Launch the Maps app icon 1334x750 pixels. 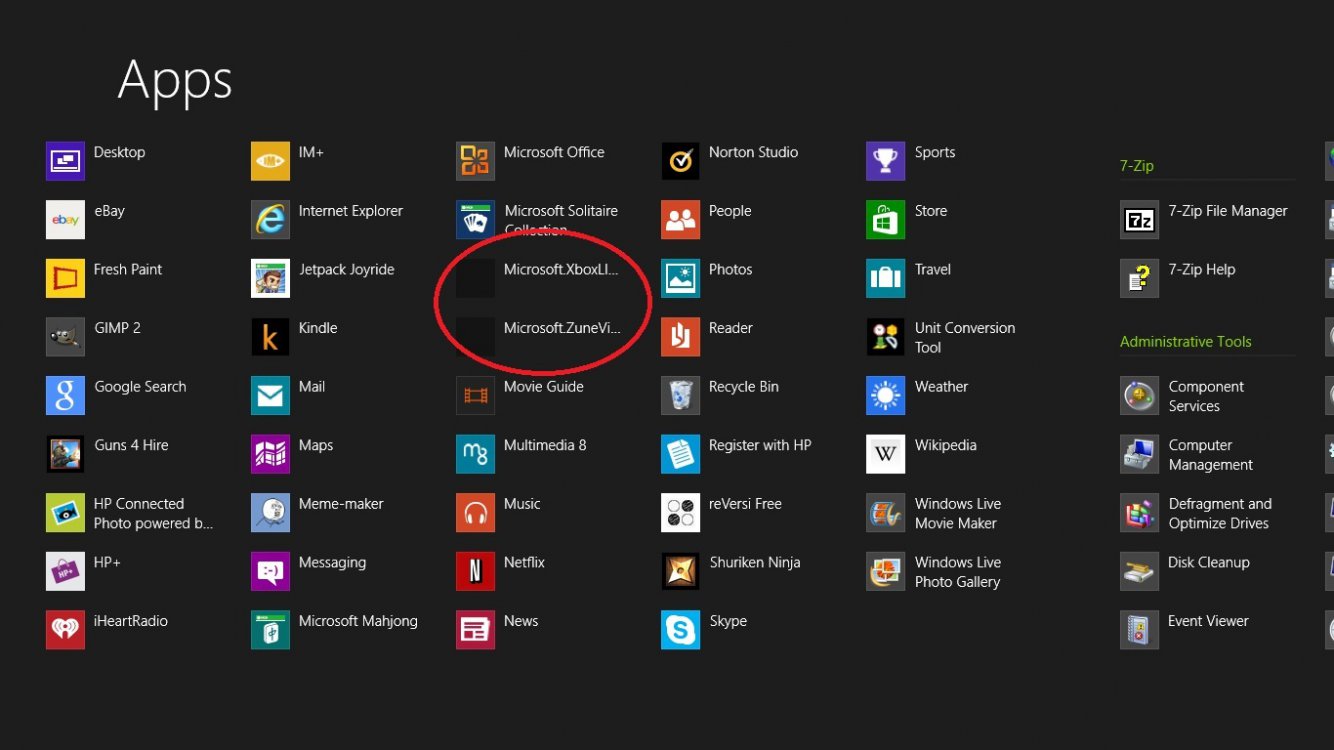[x=270, y=454]
